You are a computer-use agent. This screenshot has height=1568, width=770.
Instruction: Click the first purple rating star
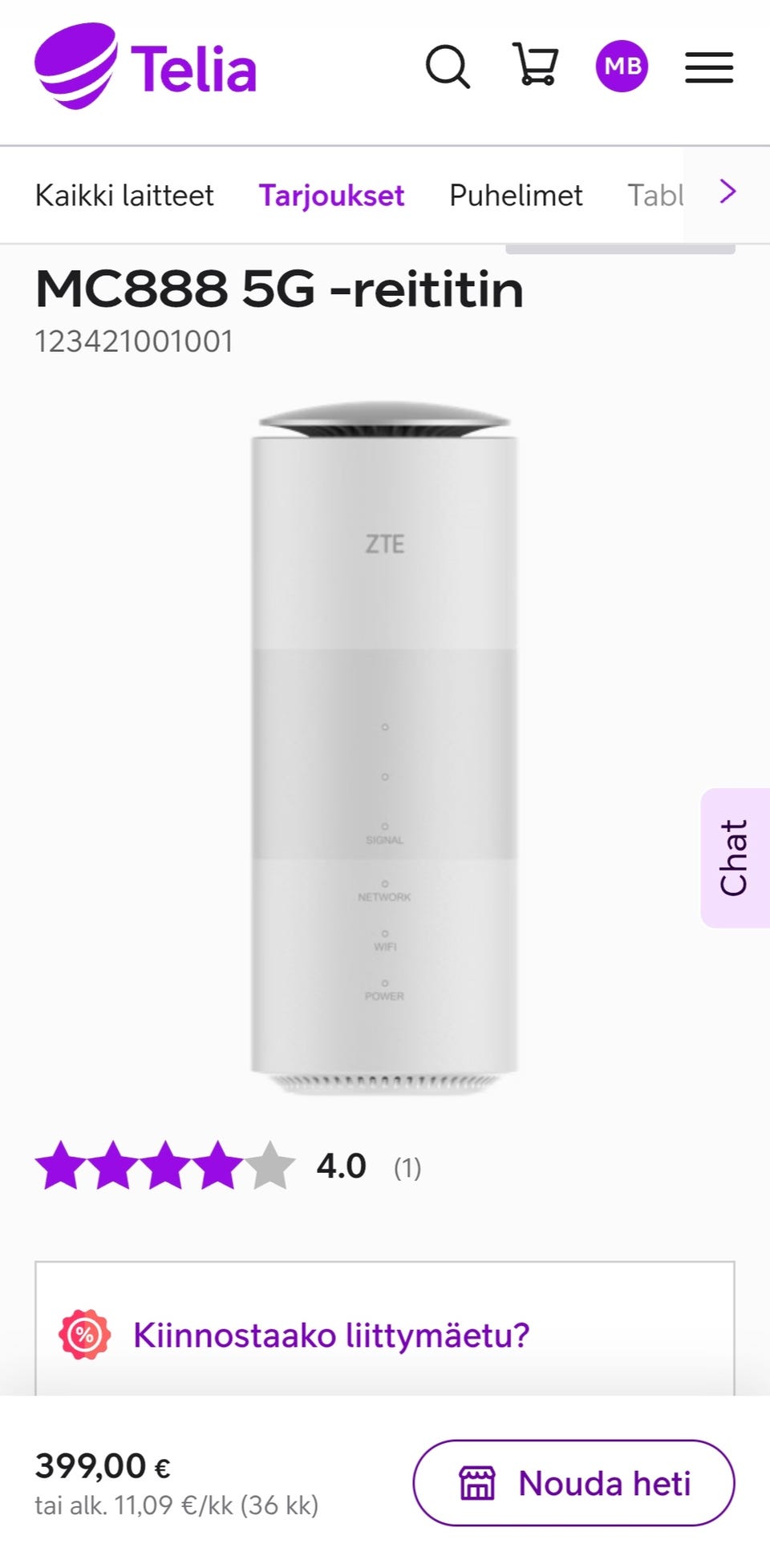pyautogui.click(x=61, y=1165)
